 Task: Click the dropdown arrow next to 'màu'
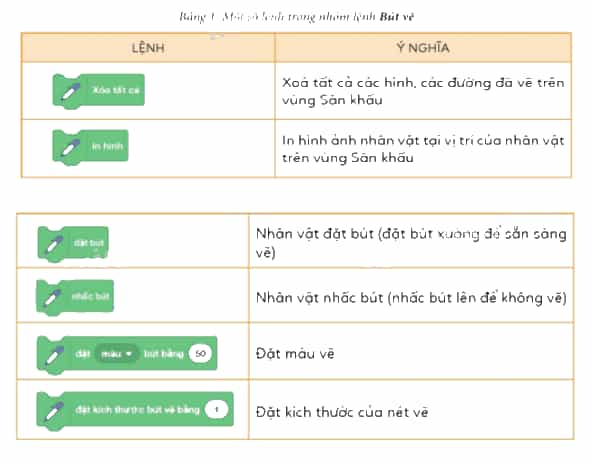(x=129, y=354)
